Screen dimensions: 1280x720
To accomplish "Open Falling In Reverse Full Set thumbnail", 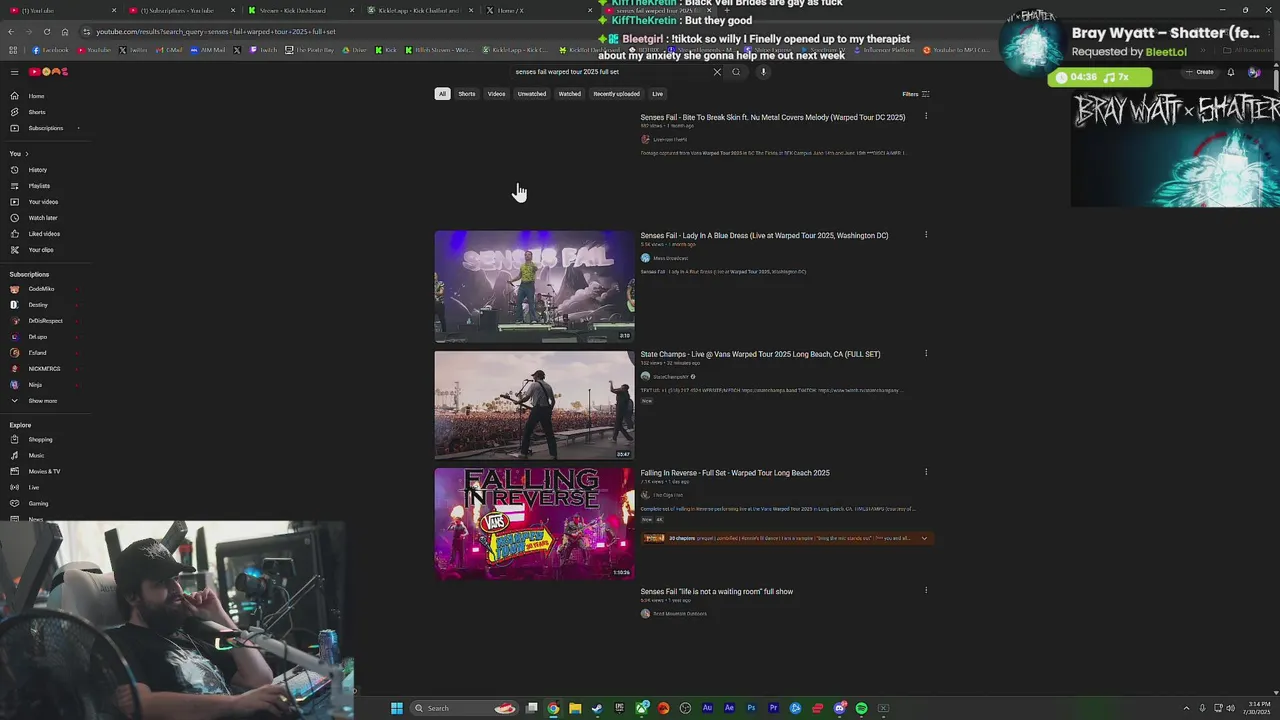I will [x=534, y=524].
